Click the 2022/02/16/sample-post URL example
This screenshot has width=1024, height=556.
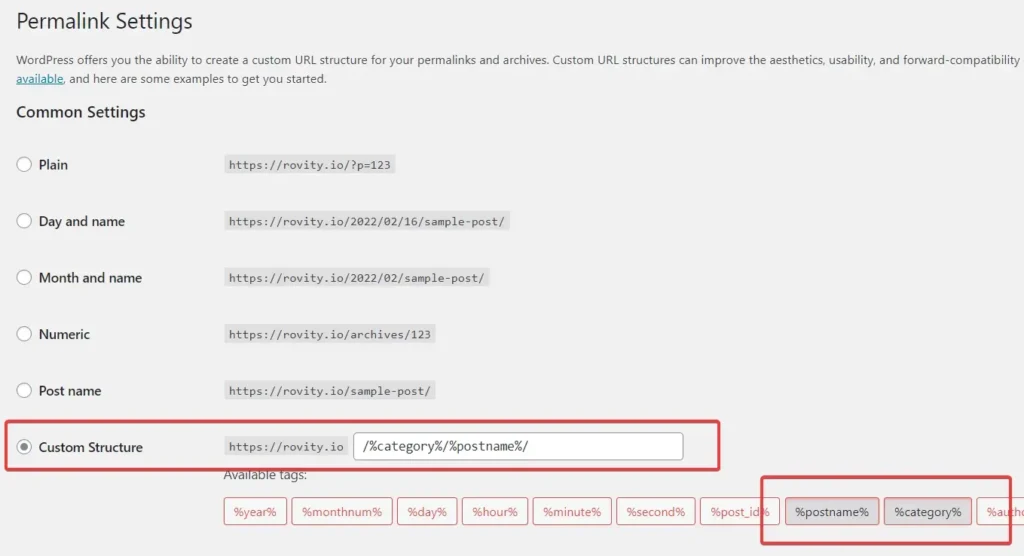(366, 221)
